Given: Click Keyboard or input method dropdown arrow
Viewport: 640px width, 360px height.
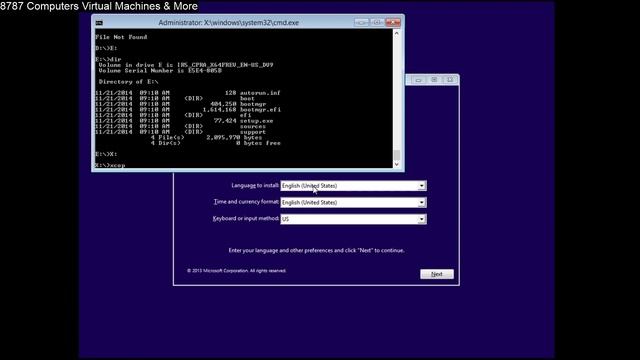Looking at the screenshot, I should pyautogui.click(x=421, y=219).
